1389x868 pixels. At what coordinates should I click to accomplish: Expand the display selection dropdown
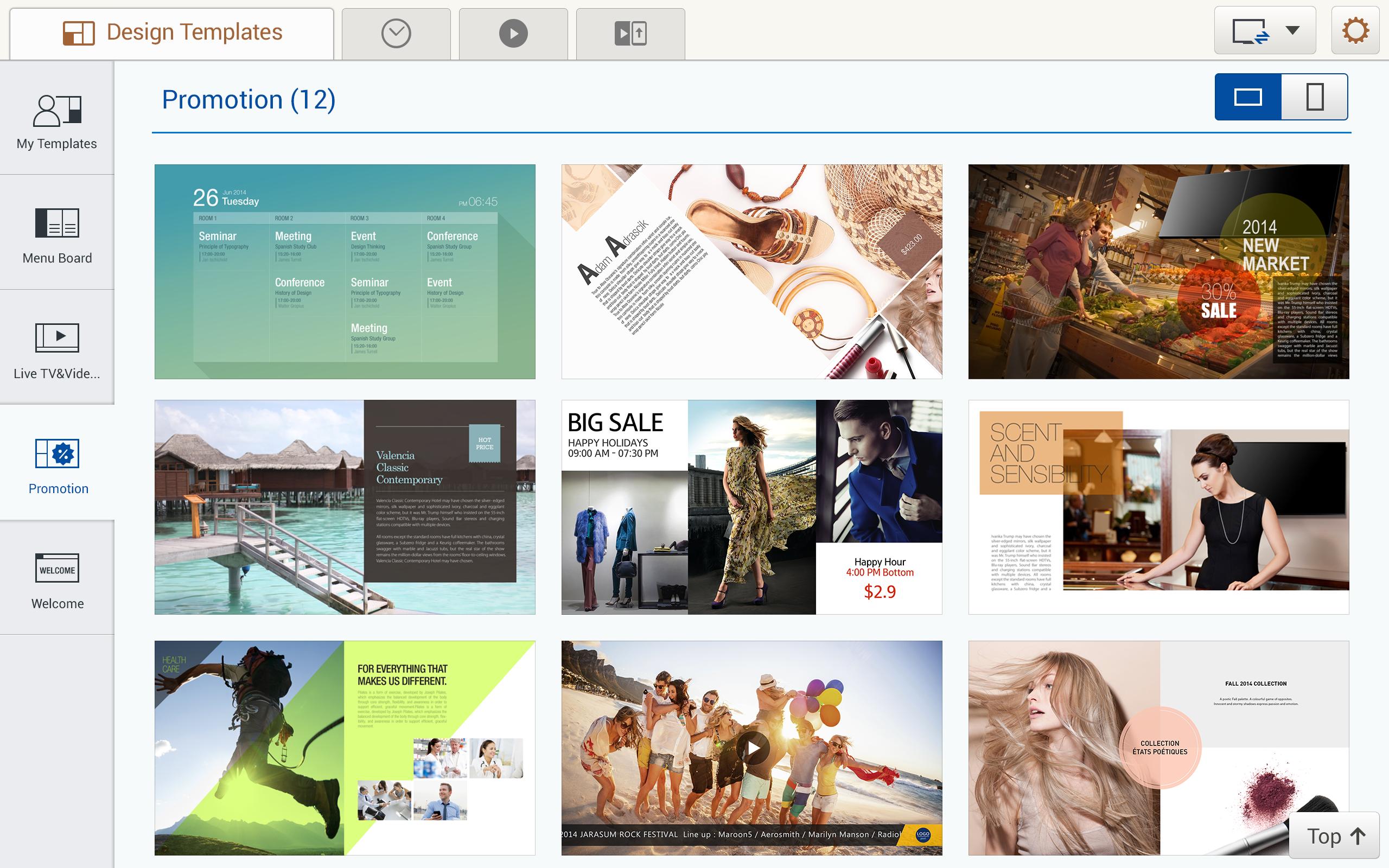point(1294,30)
